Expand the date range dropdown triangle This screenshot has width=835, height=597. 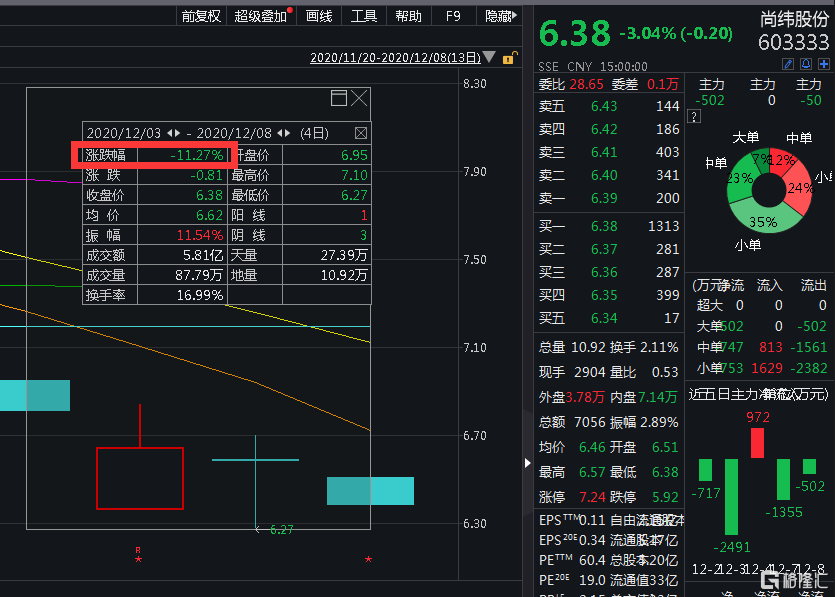[489, 56]
